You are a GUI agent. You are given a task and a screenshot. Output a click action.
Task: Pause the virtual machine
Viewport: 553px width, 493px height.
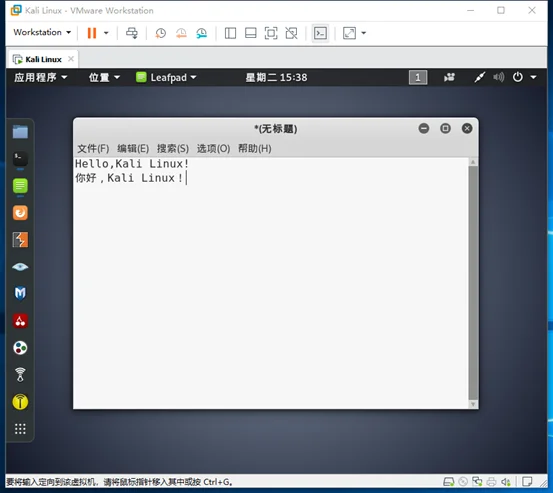(x=92, y=33)
